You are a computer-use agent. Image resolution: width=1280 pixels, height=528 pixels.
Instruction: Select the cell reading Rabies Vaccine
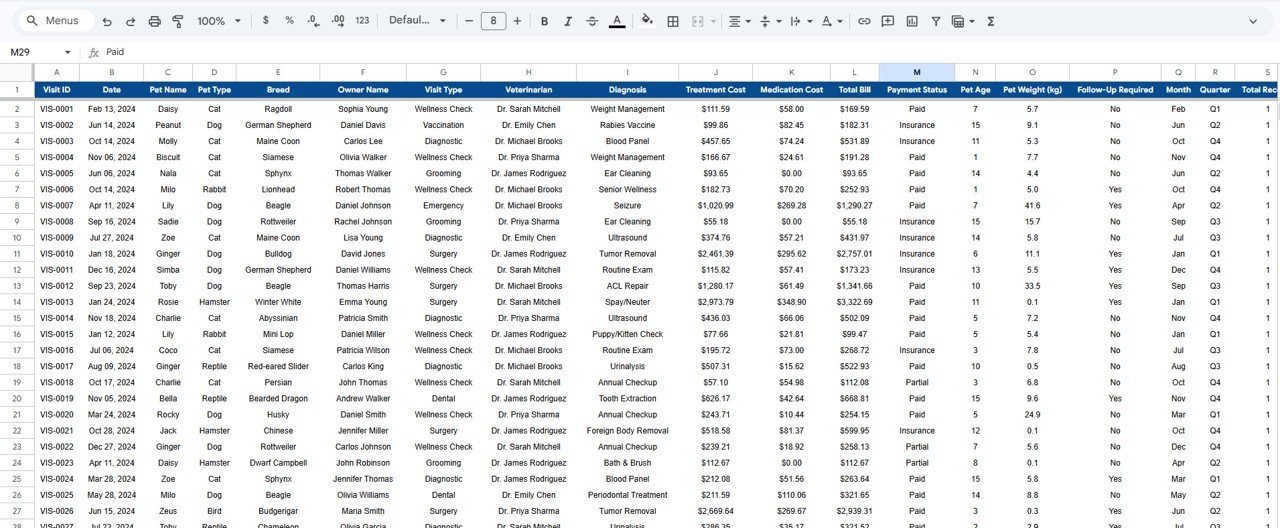click(628, 125)
